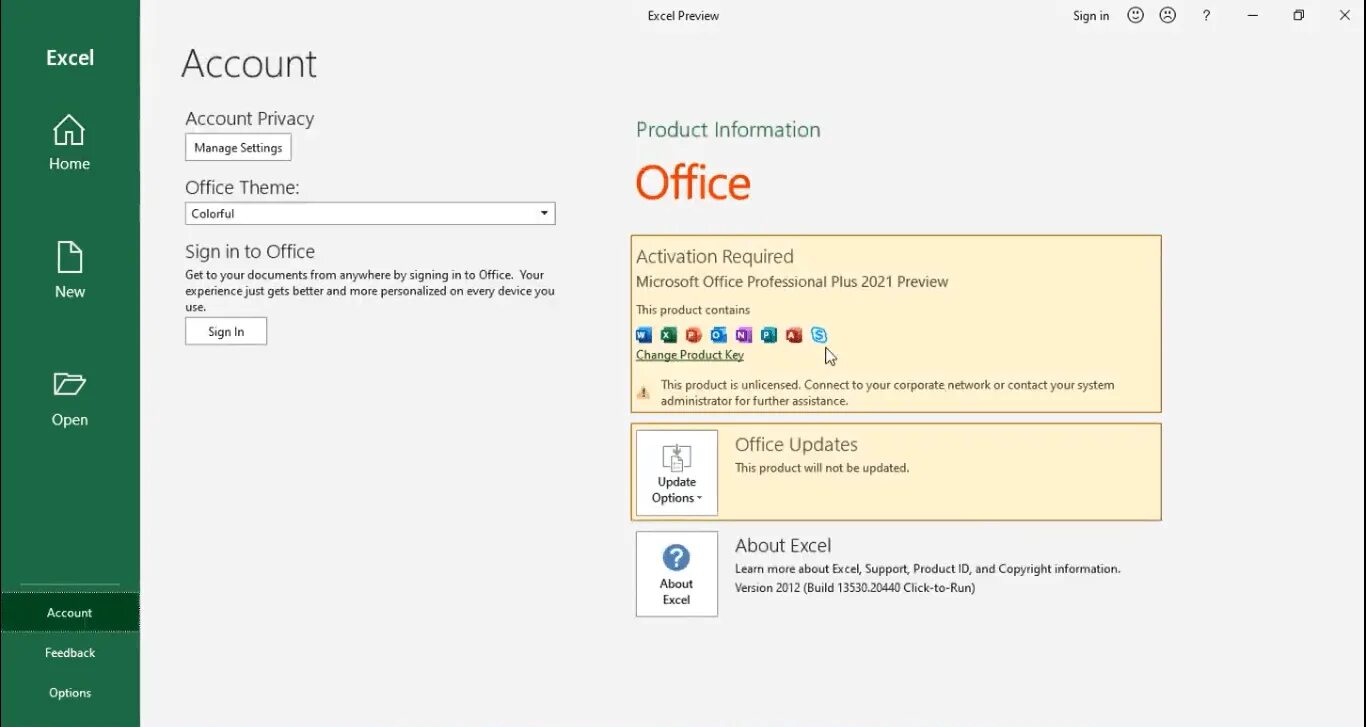
Task: Select the Account menu item
Action: click(x=69, y=612)
